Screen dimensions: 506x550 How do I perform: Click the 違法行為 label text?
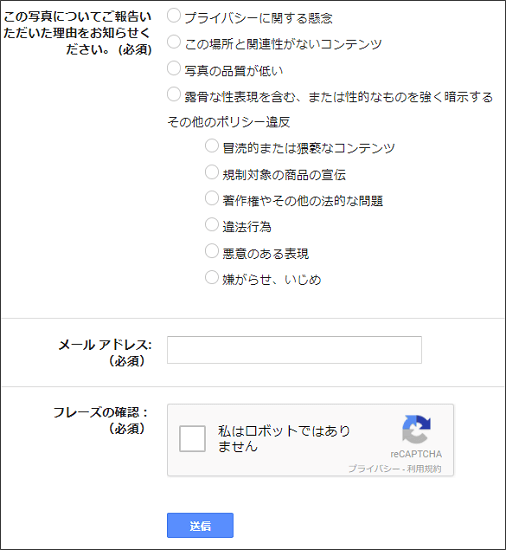(x=247, y=227)
